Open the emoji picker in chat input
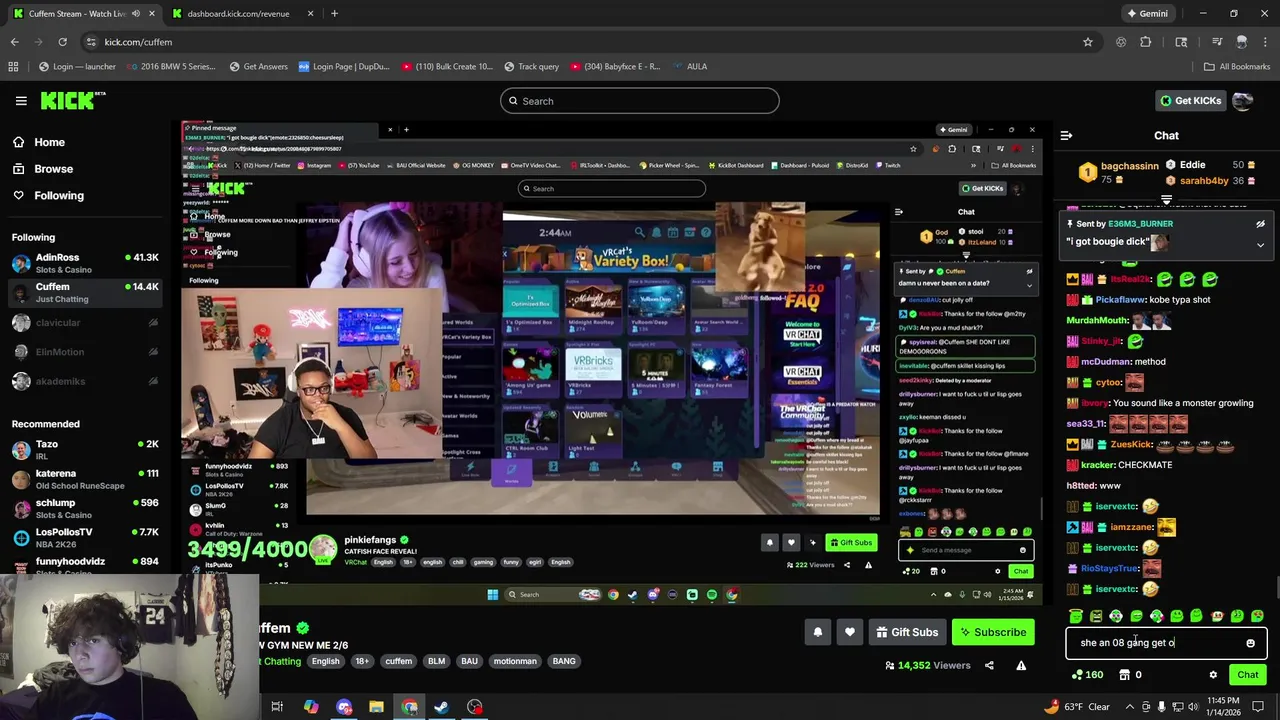Image resolution: width=1280 pixels, height=720 pixels. (1250, 643)
